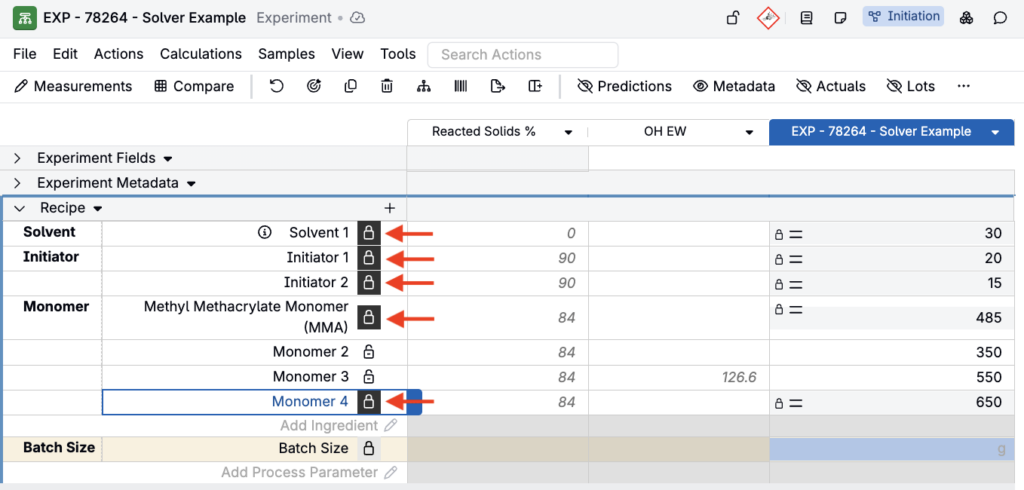Image resolution: width=1024 pixels, height=490 pixels.
Task: Open OH EW column dropdown
Action: [750, 133]
